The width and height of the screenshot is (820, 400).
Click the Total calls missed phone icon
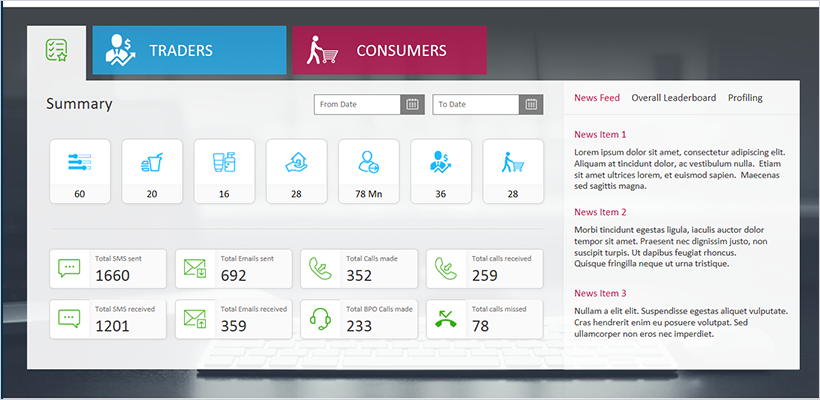click(x=446, y=319)
